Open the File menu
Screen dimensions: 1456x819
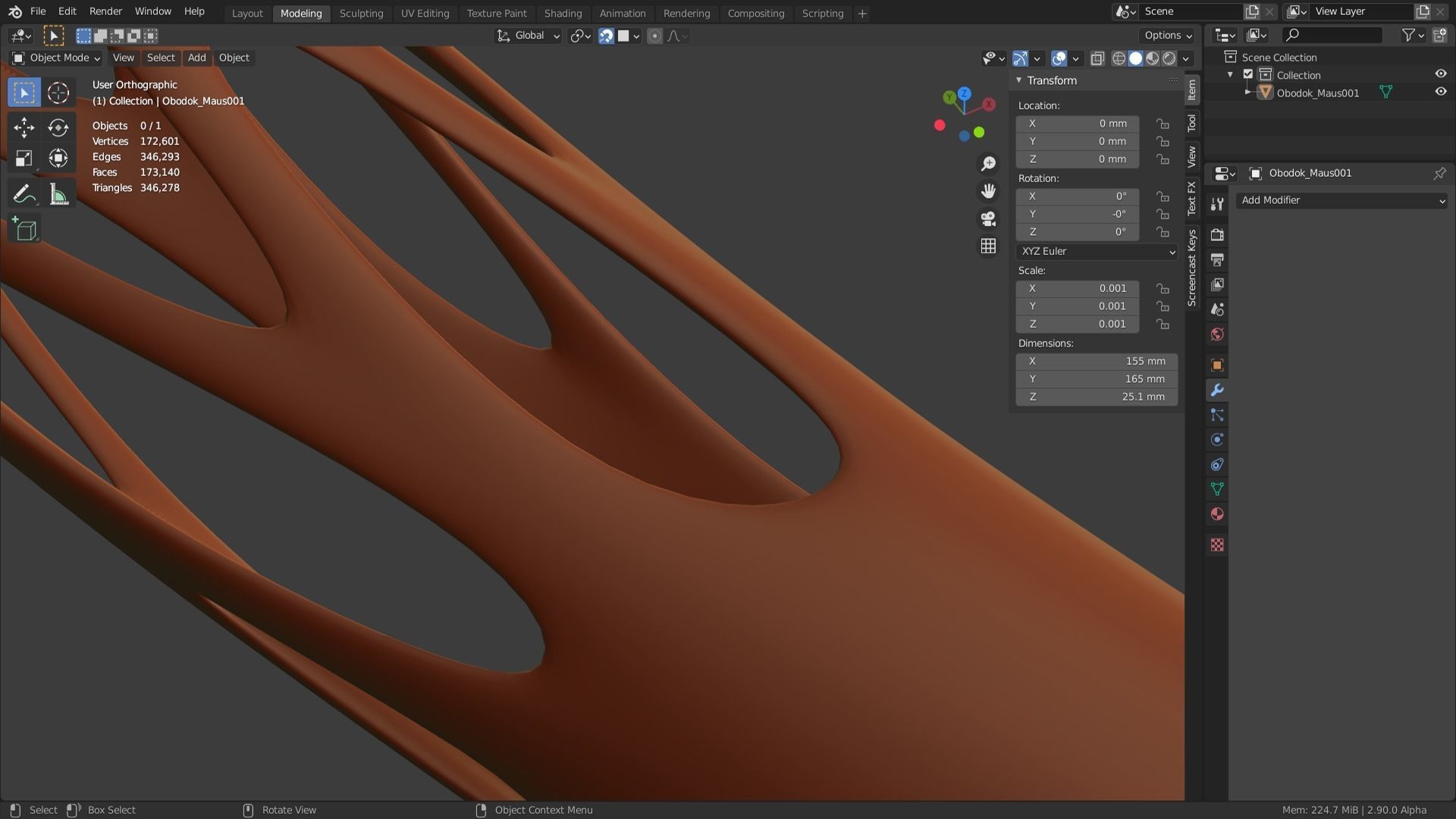point(38,11)
